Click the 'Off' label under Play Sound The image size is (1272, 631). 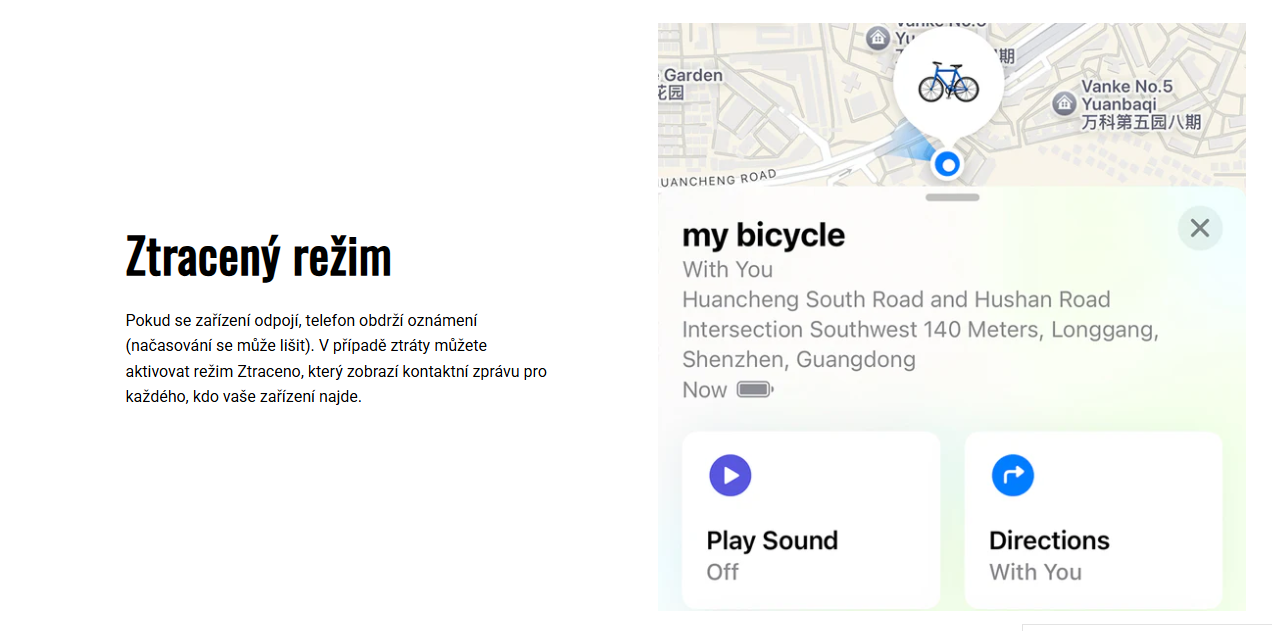click(x=722, y=572)
